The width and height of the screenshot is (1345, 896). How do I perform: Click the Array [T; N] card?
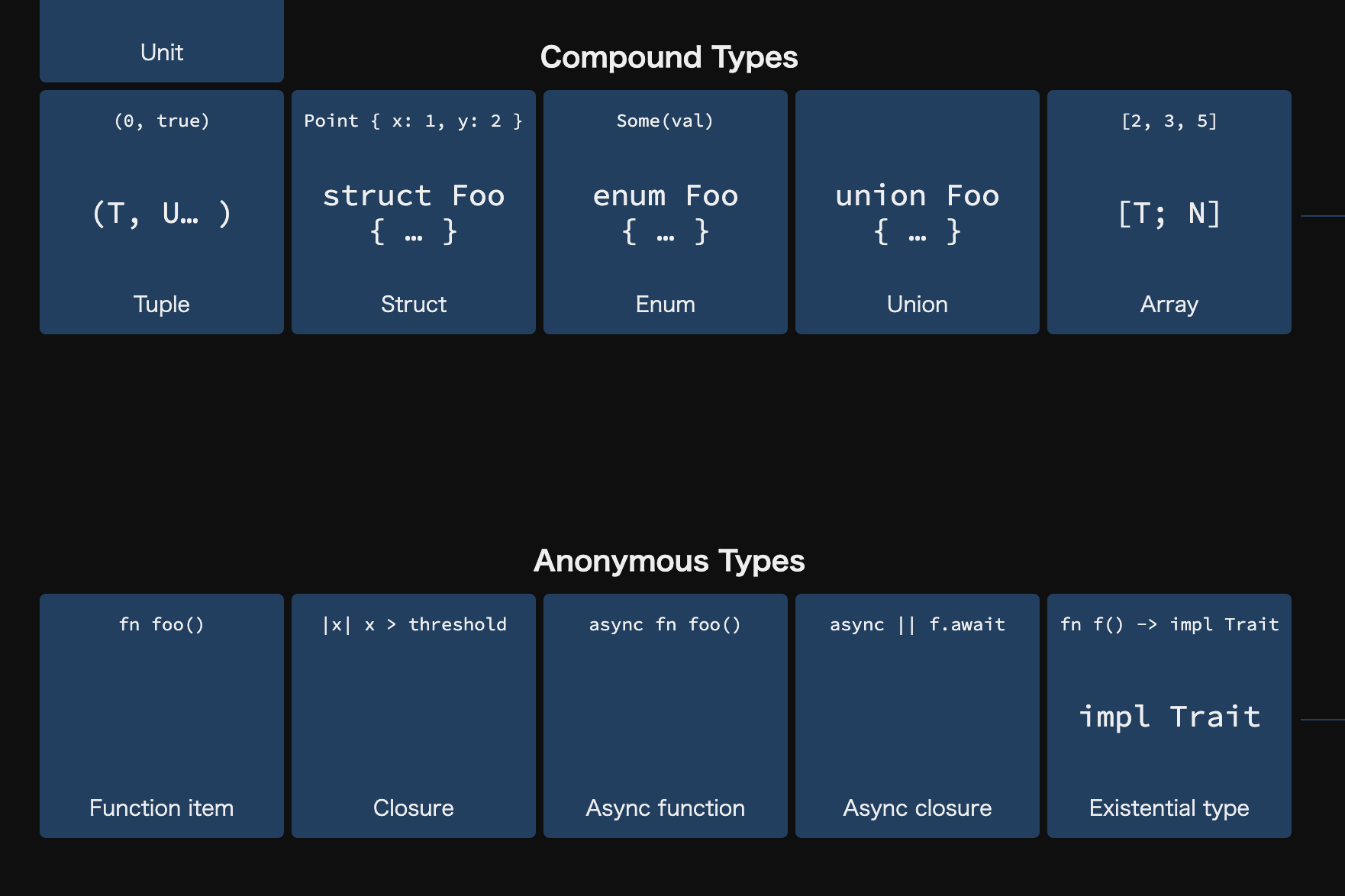pyautogui.click(x=1169, y=212)
